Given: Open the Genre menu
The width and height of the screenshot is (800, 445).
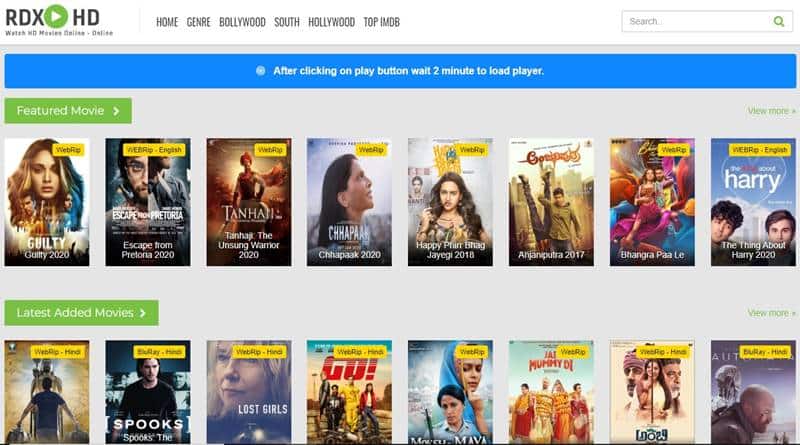Looking at the screenshot, I should [198, 22].
